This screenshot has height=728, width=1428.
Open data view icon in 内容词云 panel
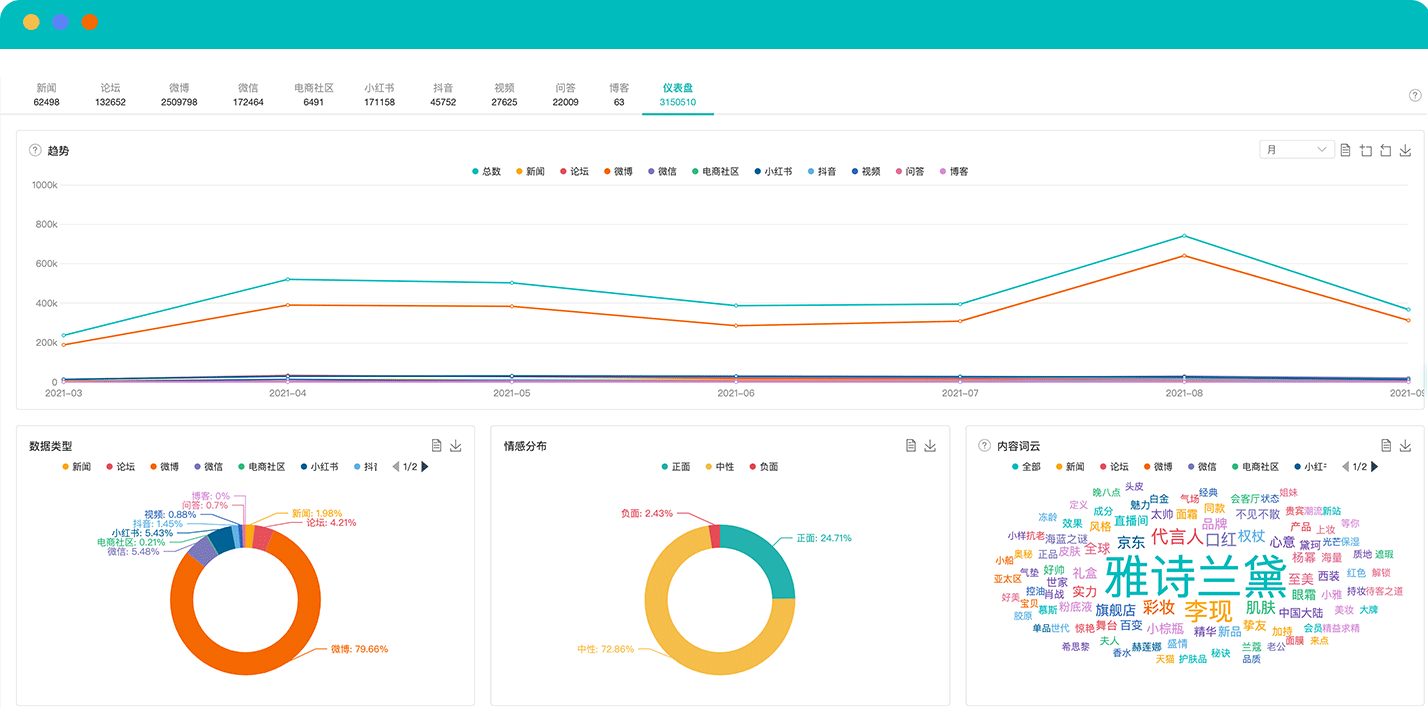click(x=1386, y=445)
